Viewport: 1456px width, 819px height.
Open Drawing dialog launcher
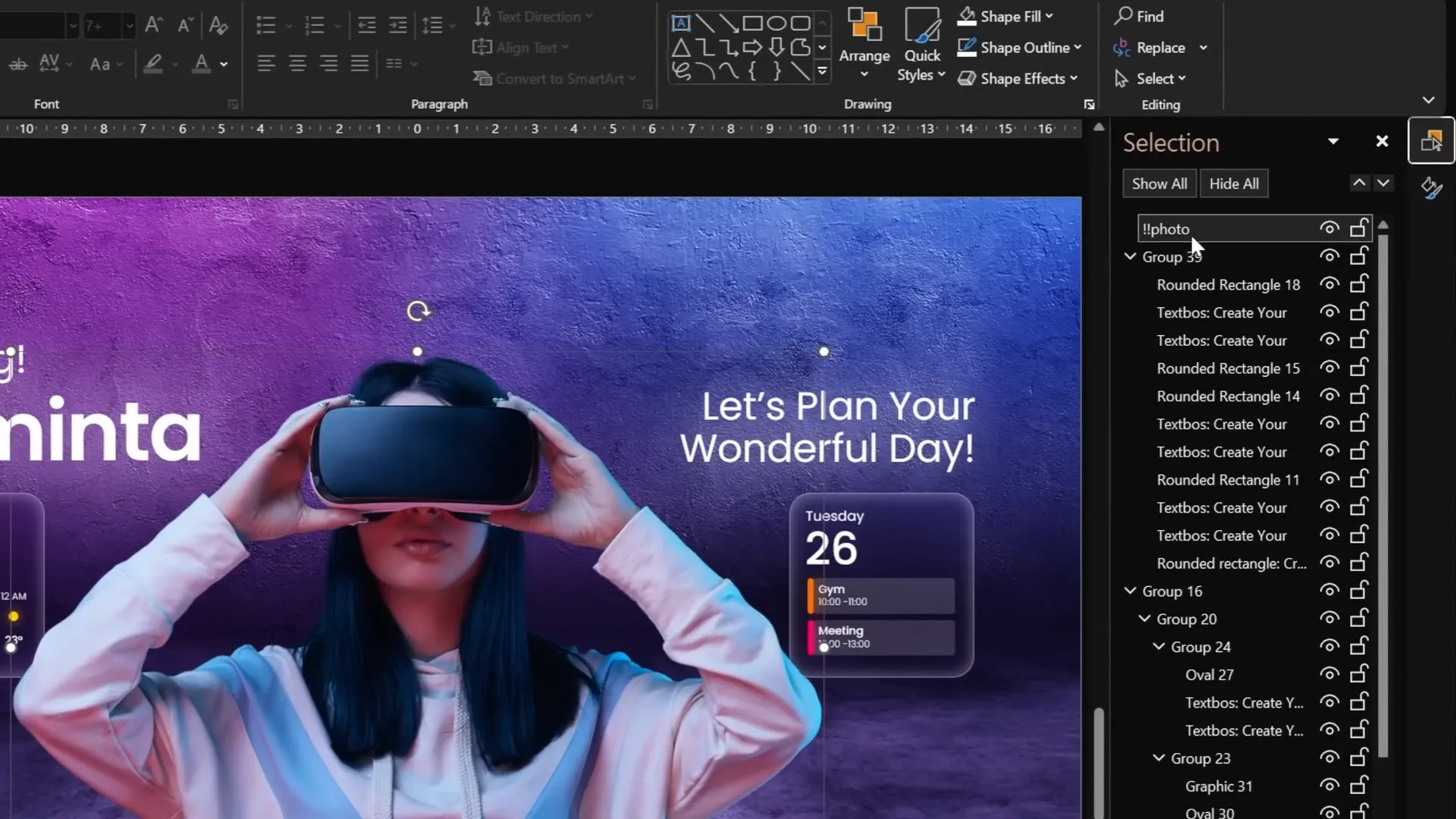[x=1089, y=105]
